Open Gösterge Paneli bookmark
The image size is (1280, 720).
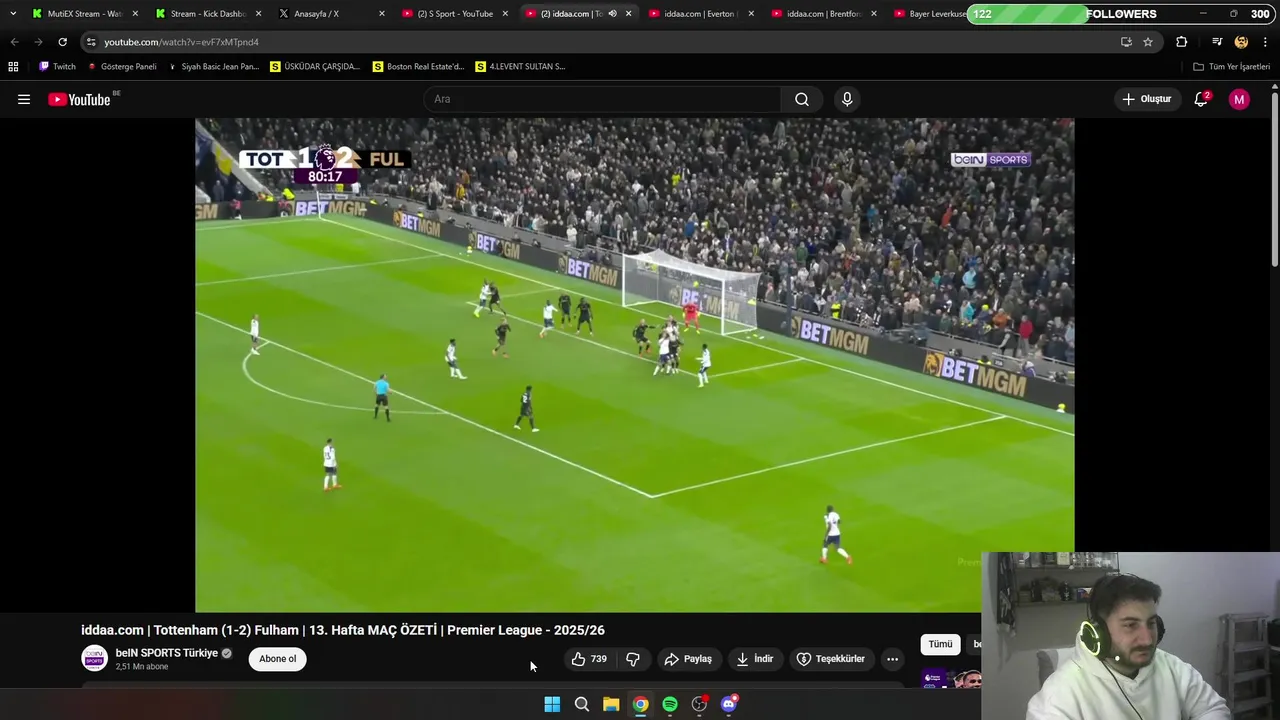(x=122, y=67)
